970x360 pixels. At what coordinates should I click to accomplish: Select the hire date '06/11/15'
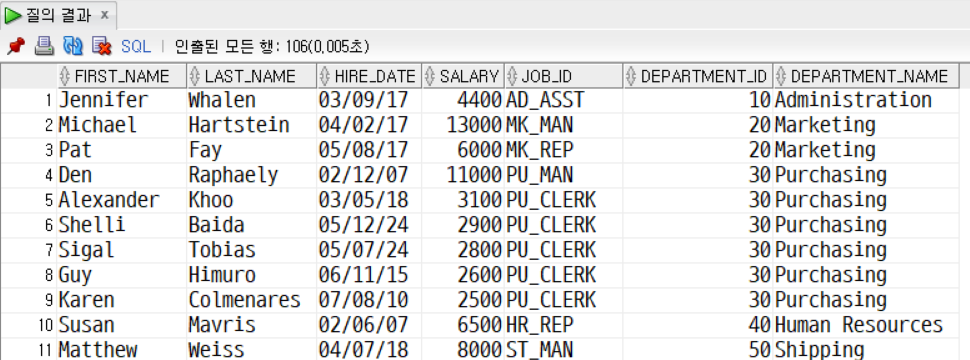click(x=369, y=275)
